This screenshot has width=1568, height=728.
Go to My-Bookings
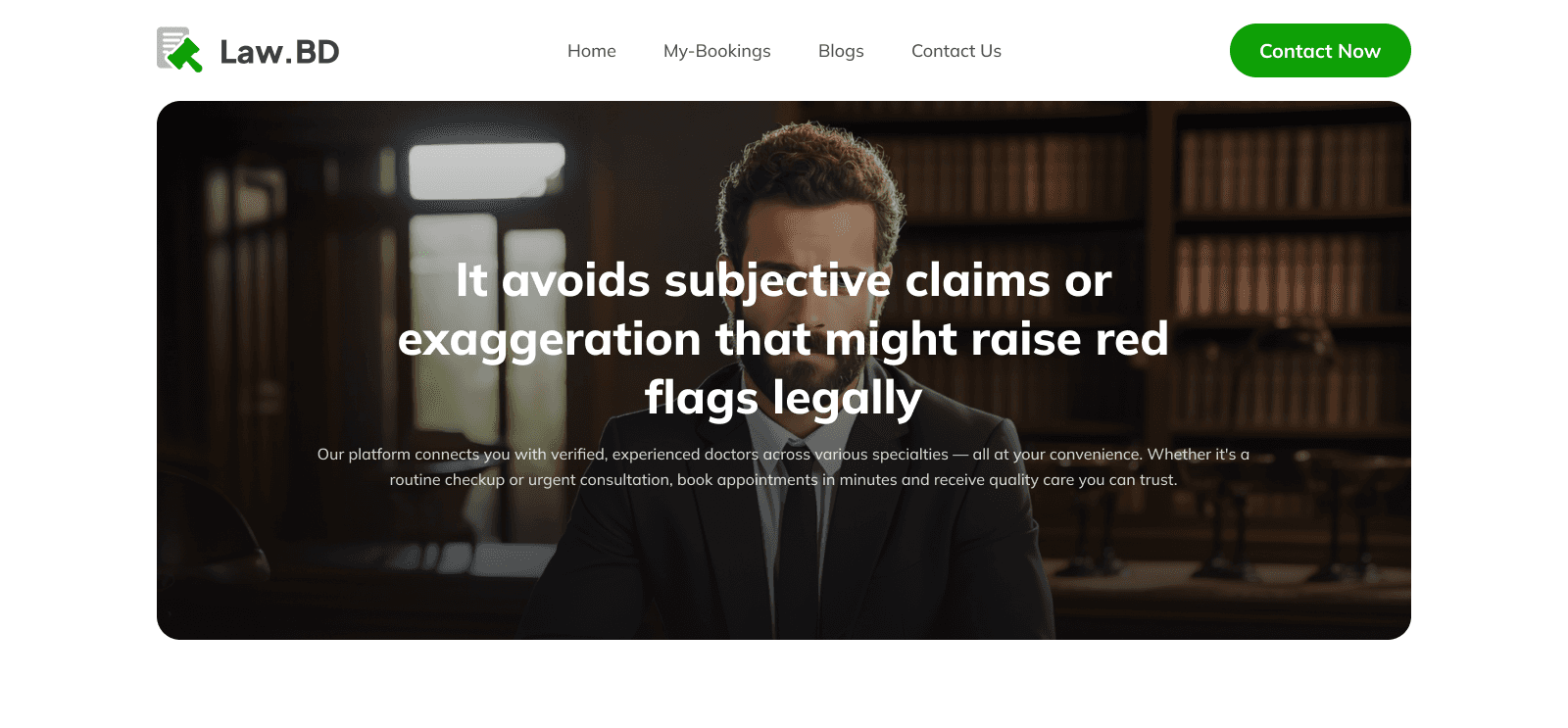coord(717,51)
